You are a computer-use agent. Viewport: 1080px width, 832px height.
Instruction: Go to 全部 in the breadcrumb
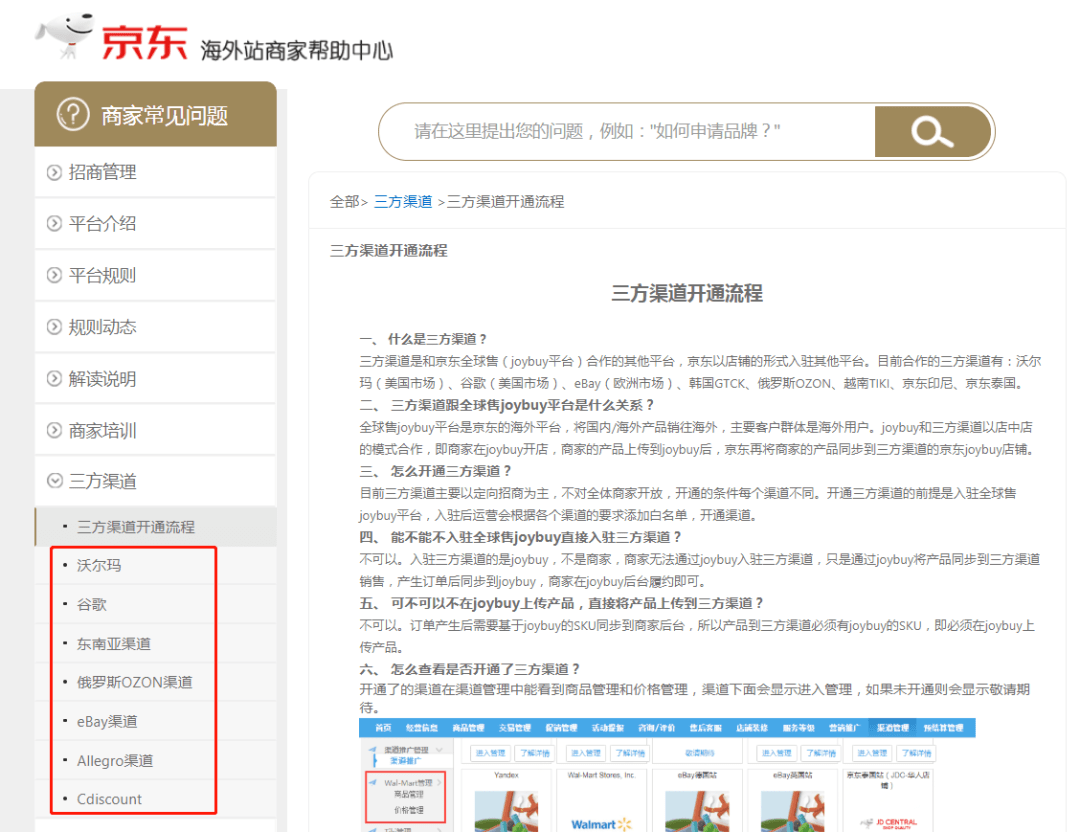coord(344,202)
